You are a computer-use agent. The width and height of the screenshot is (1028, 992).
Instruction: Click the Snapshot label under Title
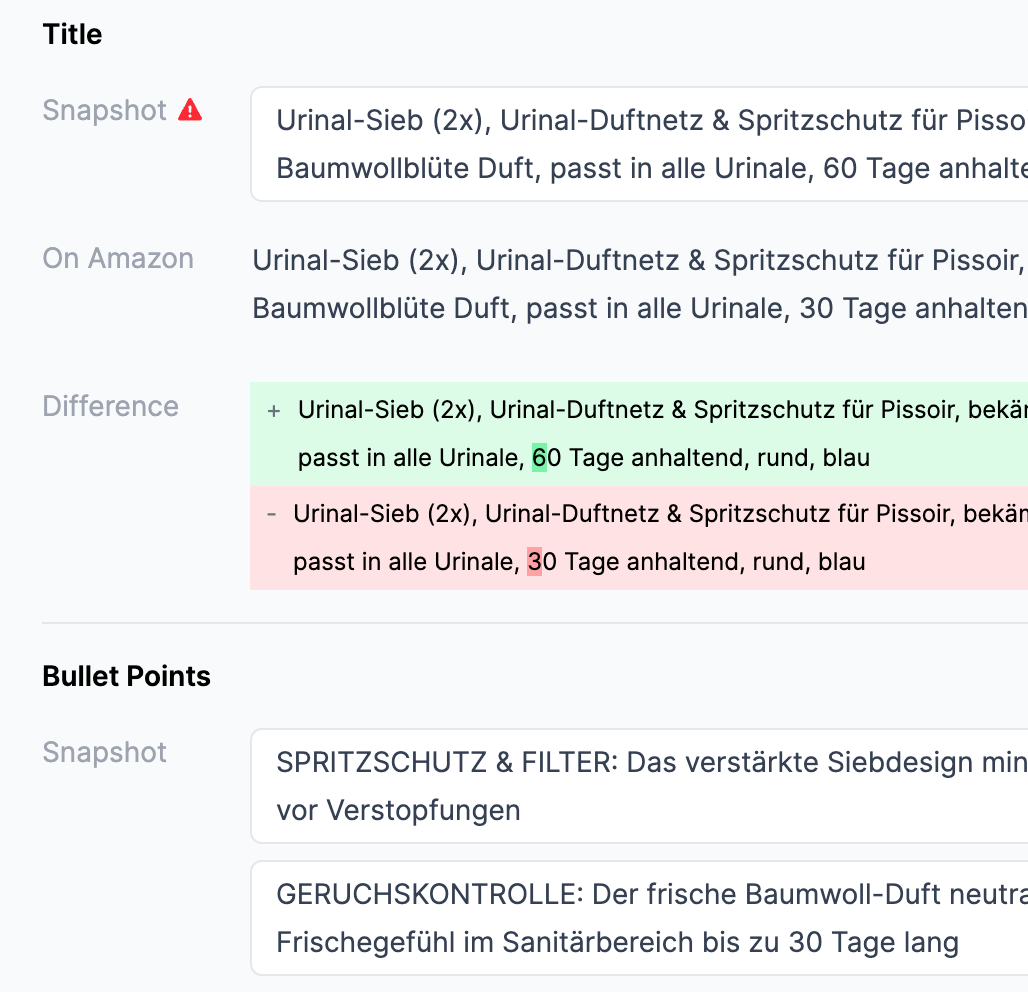(x=104, y=111)
